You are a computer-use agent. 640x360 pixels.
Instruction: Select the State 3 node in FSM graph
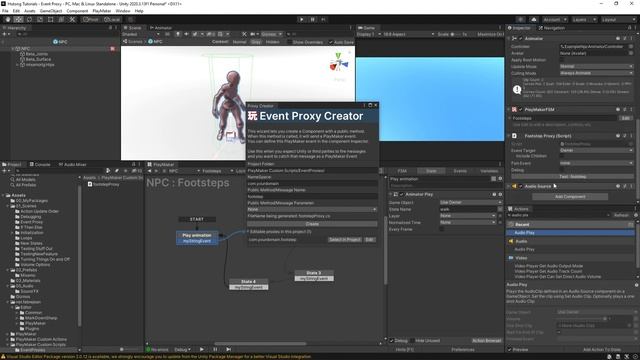[x=314, y=273]
